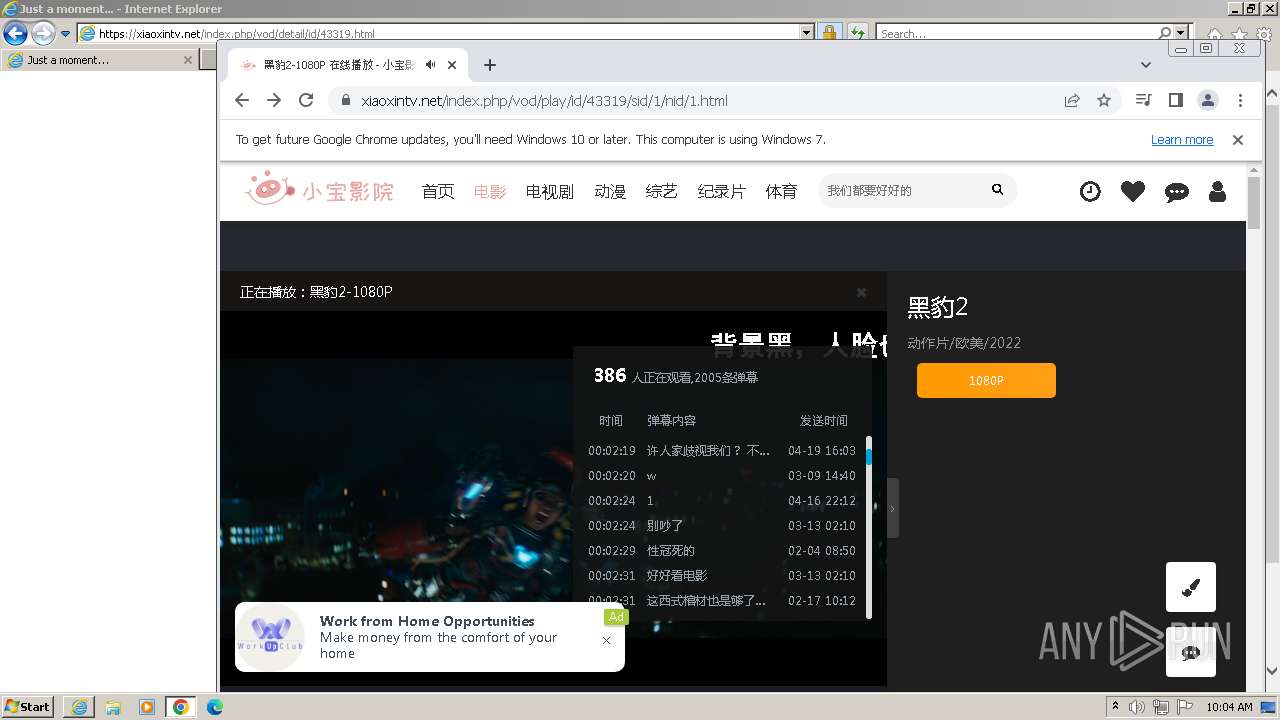The height and width of the screenshot is (720, 1280).
Task: Open favorites heart icon
Action: click(x=1133, y=192)
